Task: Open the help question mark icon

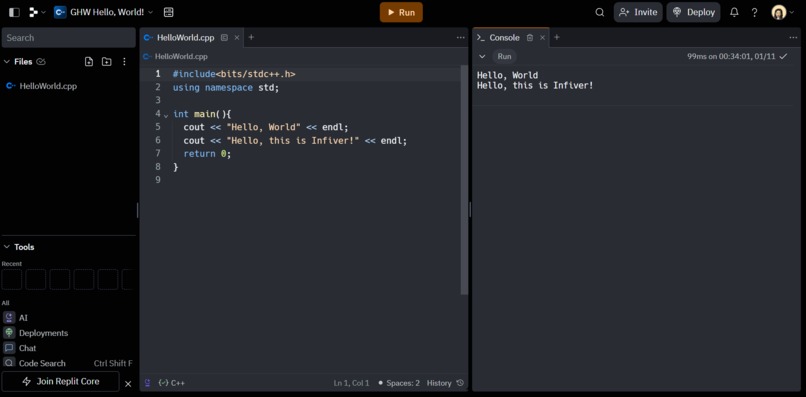Action: (754, 12)
